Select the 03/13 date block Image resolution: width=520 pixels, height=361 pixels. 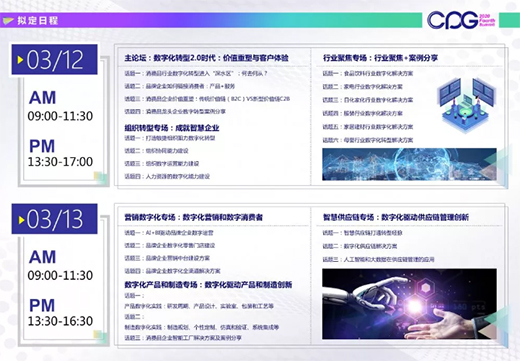tap(55, 219)
